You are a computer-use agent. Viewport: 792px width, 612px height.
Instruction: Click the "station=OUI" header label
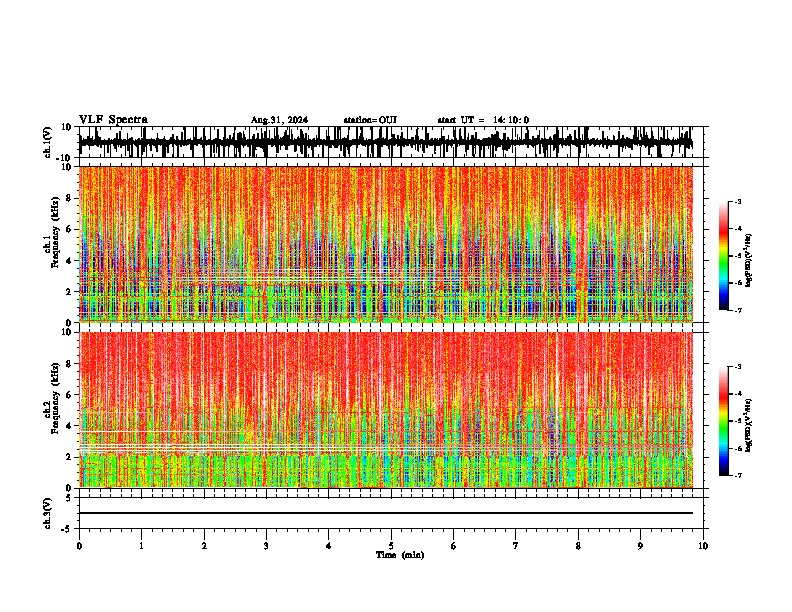370,120
